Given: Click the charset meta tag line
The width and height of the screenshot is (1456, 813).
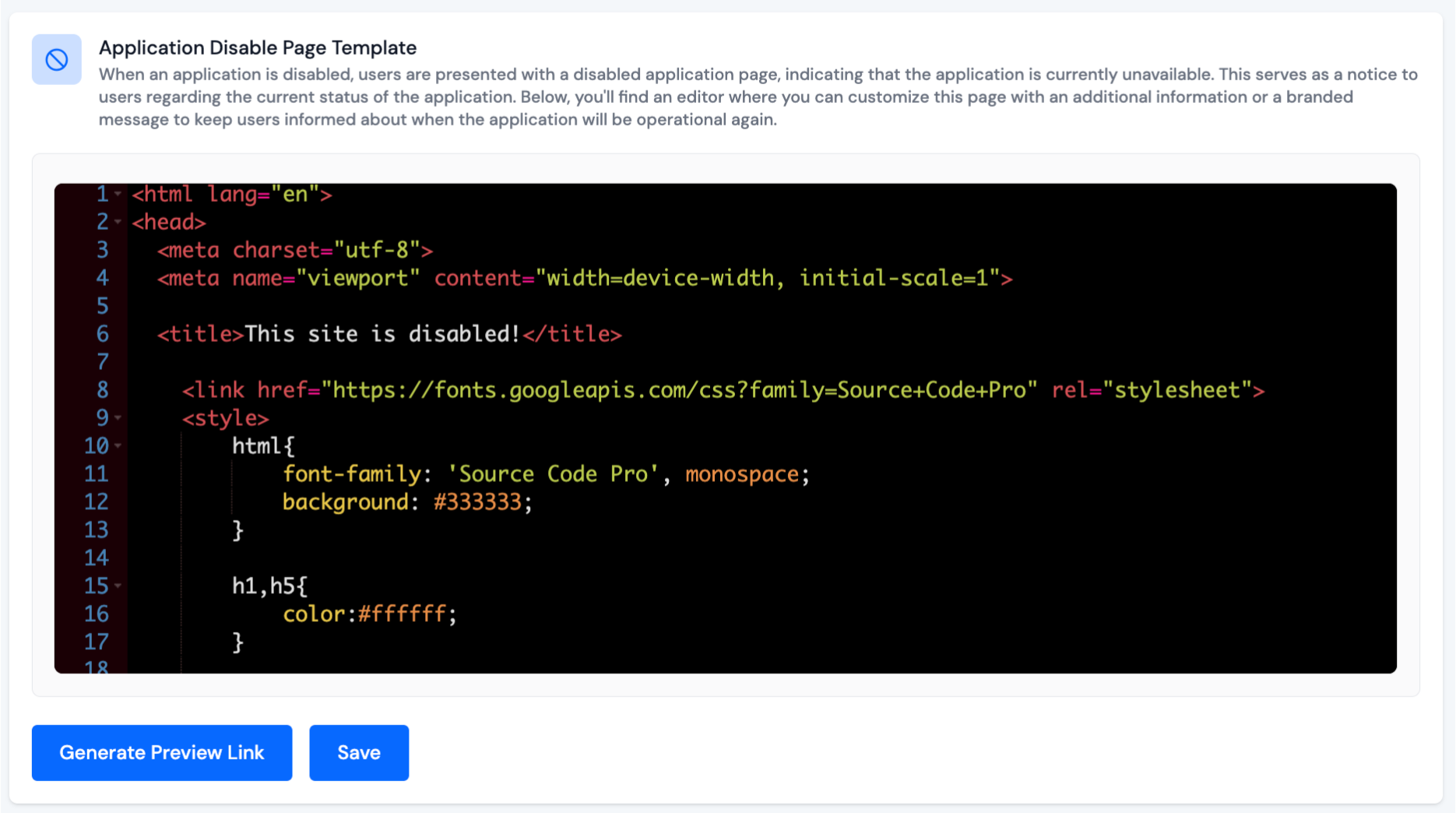Looking at the screenshot, I should pos(296,250).
